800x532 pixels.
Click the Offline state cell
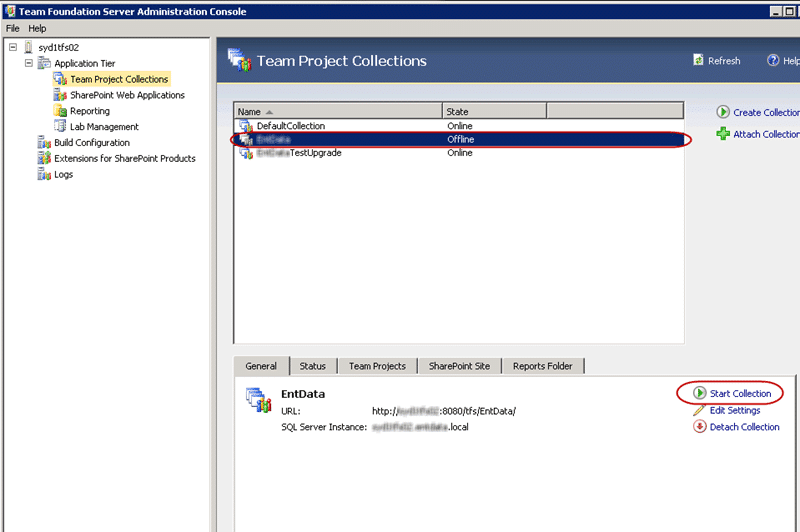[x=461, y=139]
